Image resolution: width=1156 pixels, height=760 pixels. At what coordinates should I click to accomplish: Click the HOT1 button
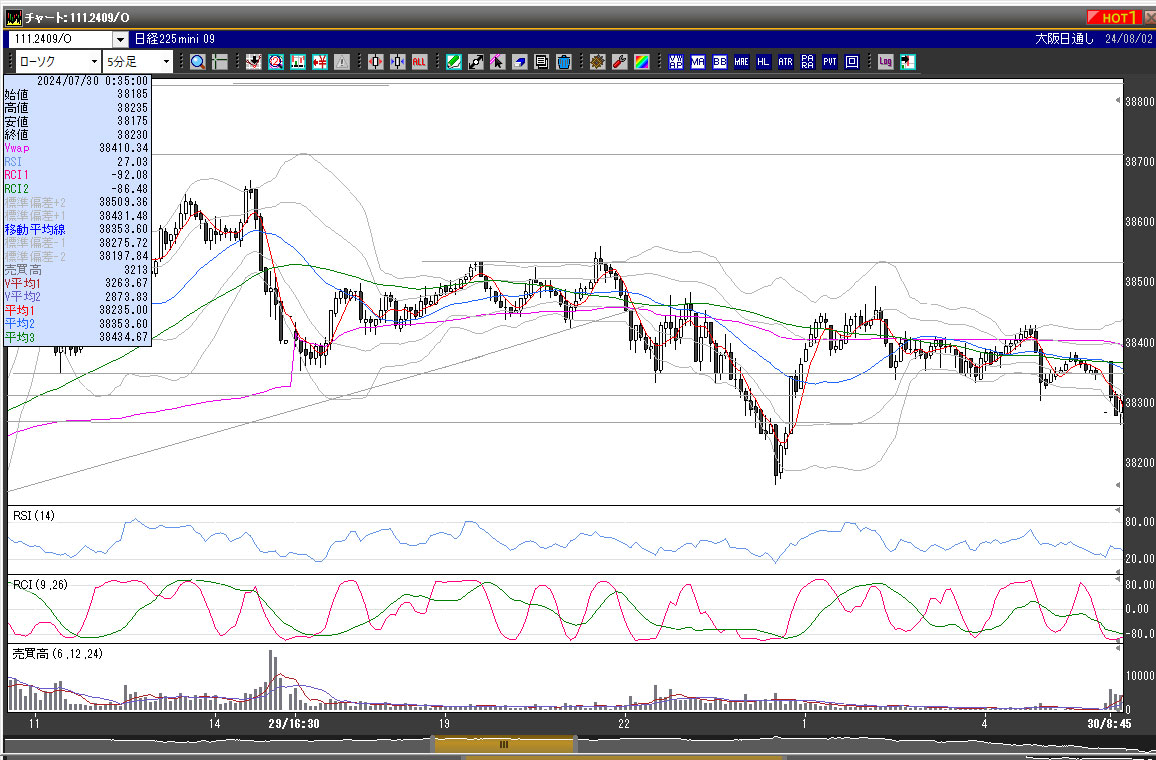pos(1113,18)
